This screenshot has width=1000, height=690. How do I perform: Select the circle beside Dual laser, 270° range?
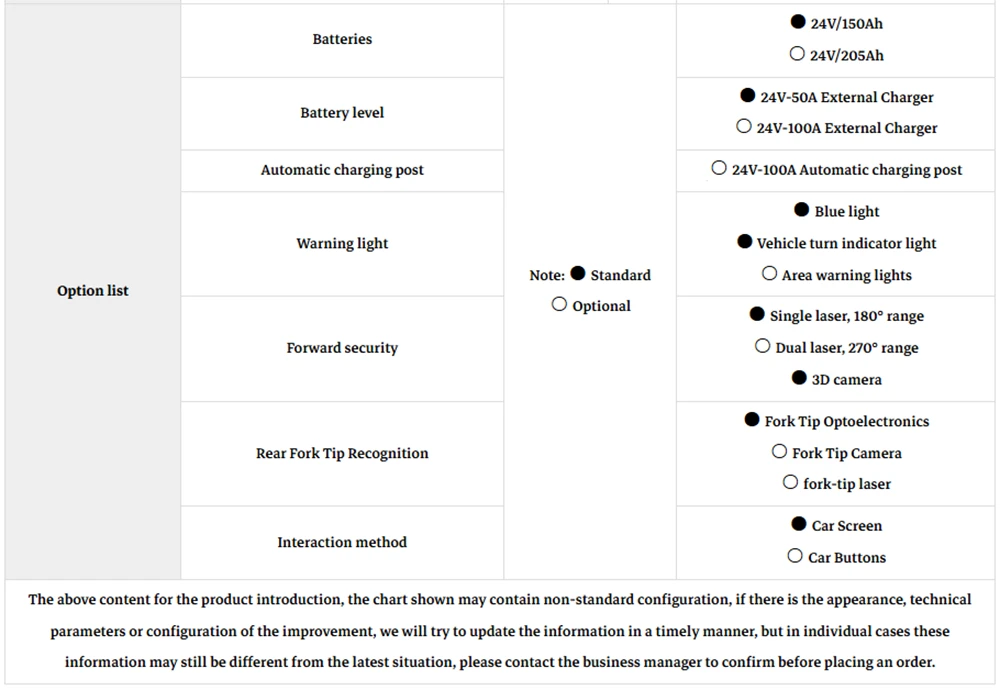click(x=763, y=346)
